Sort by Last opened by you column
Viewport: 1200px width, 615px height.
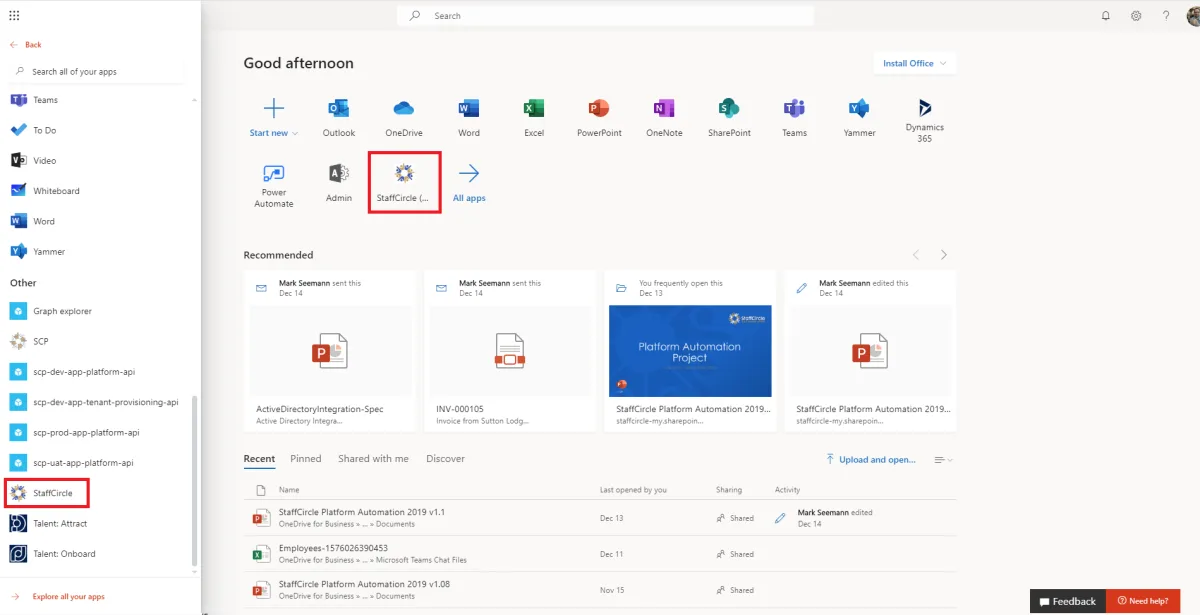[633, 490]
